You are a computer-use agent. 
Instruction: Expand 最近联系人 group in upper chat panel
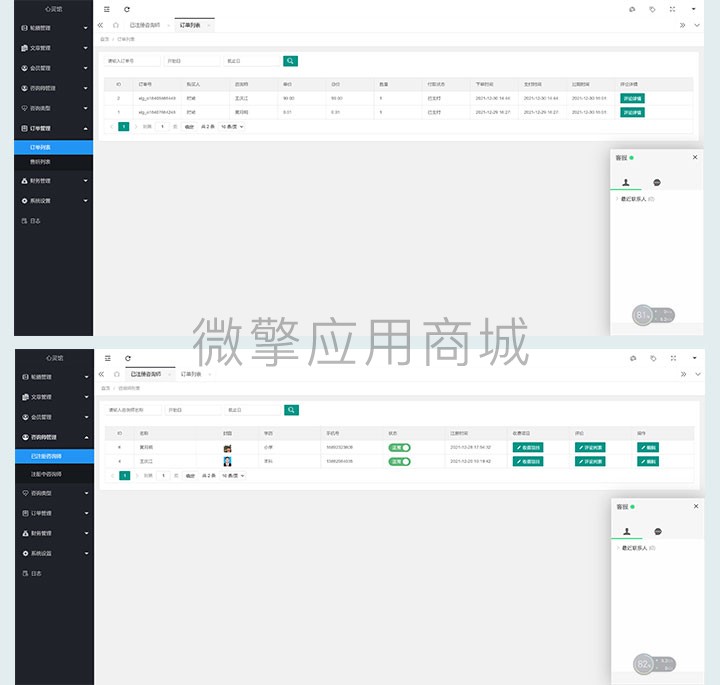[635, 199]
